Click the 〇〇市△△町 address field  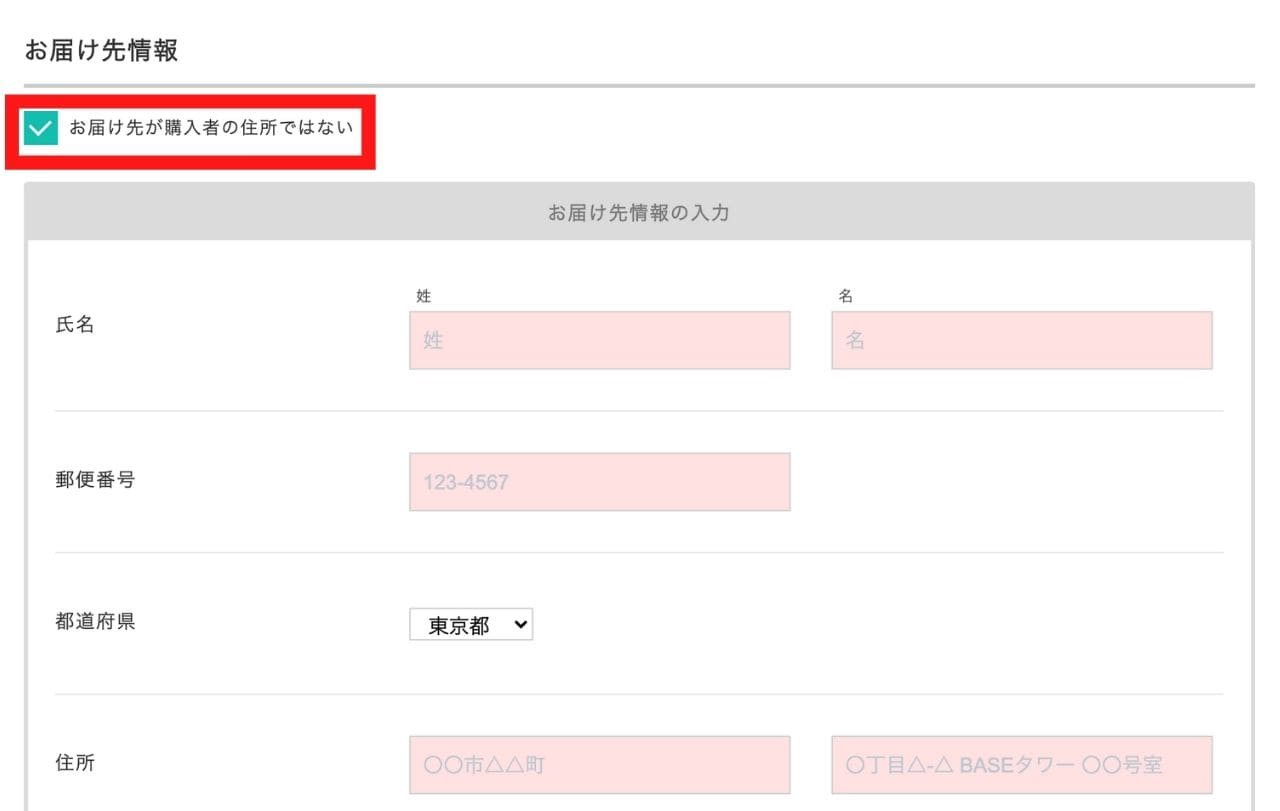[x=600, y=765]
